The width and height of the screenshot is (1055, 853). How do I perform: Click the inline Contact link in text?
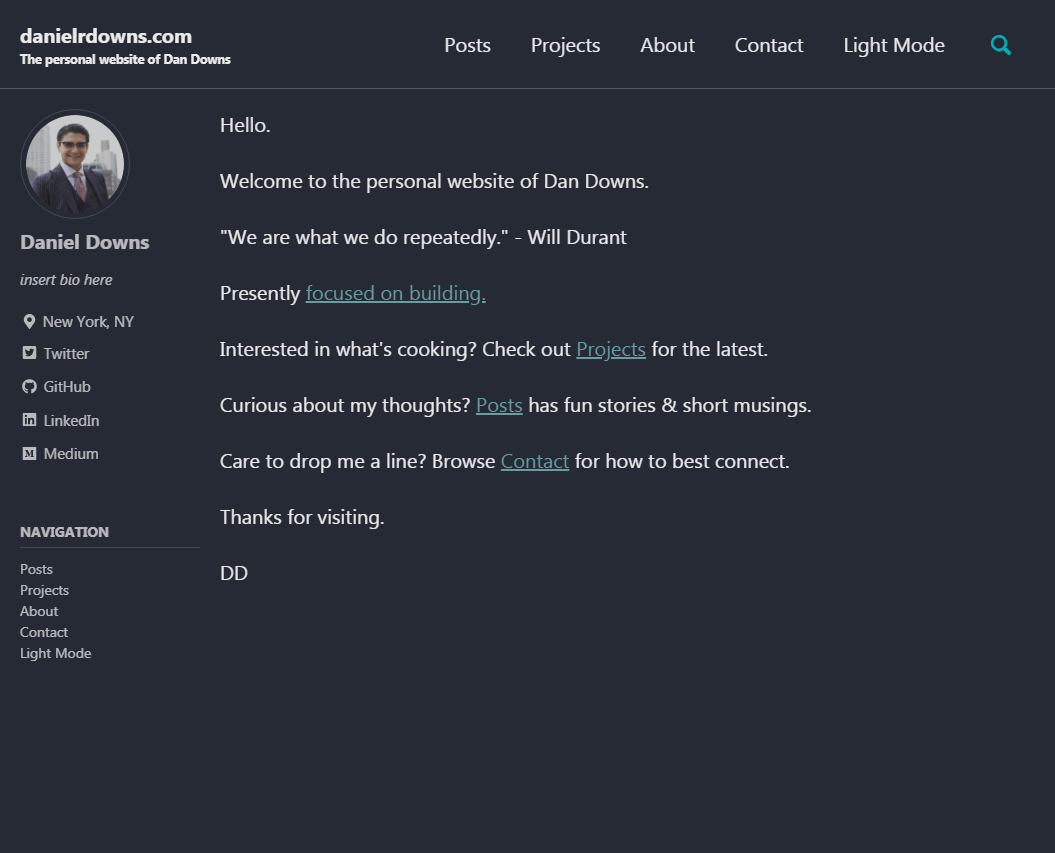point(534,461)
